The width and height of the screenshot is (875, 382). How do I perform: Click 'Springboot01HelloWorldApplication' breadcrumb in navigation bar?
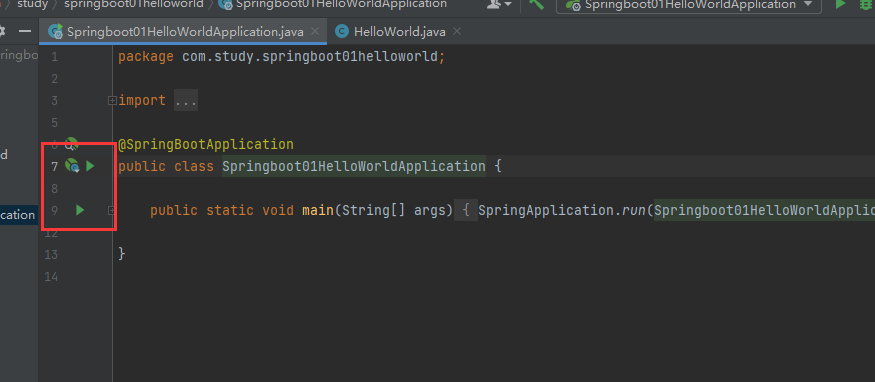(x=333, y=4)
